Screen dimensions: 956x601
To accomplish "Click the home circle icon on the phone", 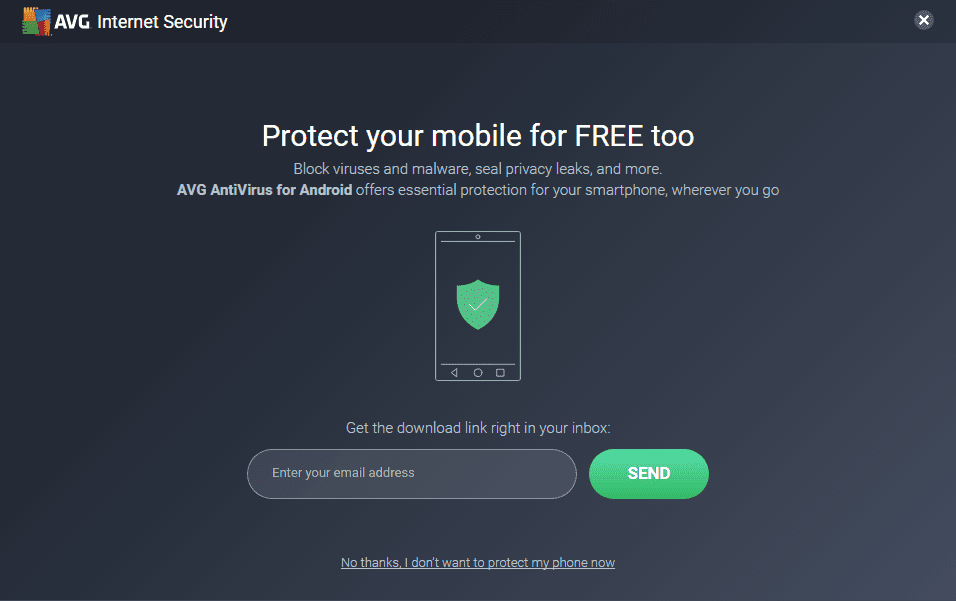I will coord(478,372).
